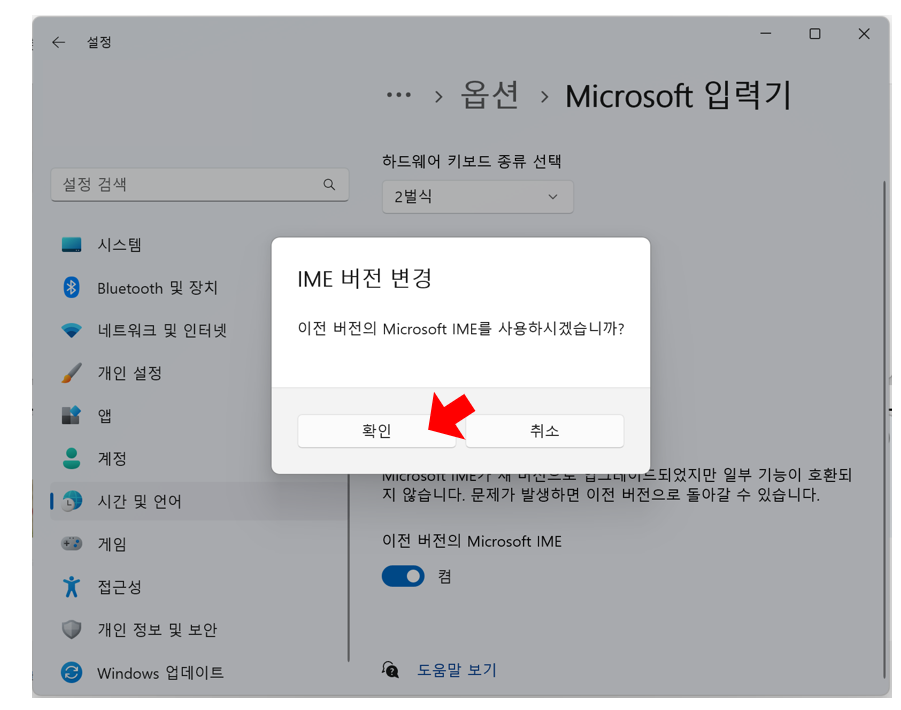Close the 설정 window
Image resolution: width=901 pixels, height=710 pixels.
click(x=864, y=34)
